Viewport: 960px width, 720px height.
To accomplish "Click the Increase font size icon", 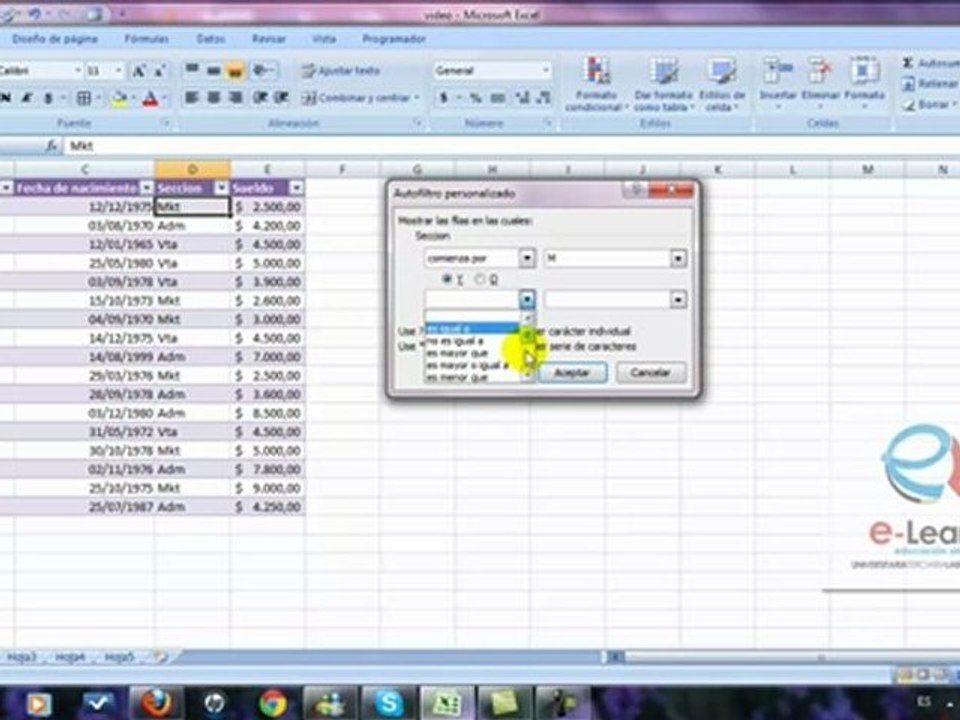I will (x=139, y=71).
